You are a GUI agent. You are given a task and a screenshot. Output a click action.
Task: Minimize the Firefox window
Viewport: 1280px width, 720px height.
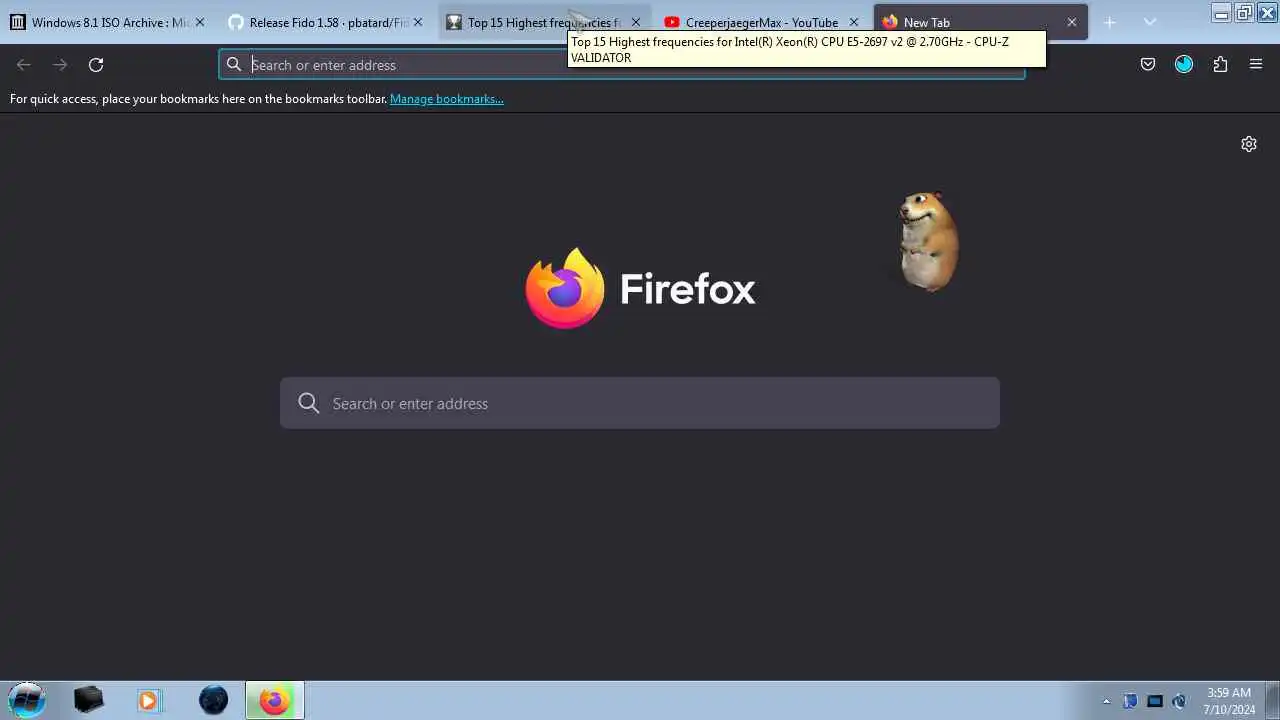click(1221, 13)
